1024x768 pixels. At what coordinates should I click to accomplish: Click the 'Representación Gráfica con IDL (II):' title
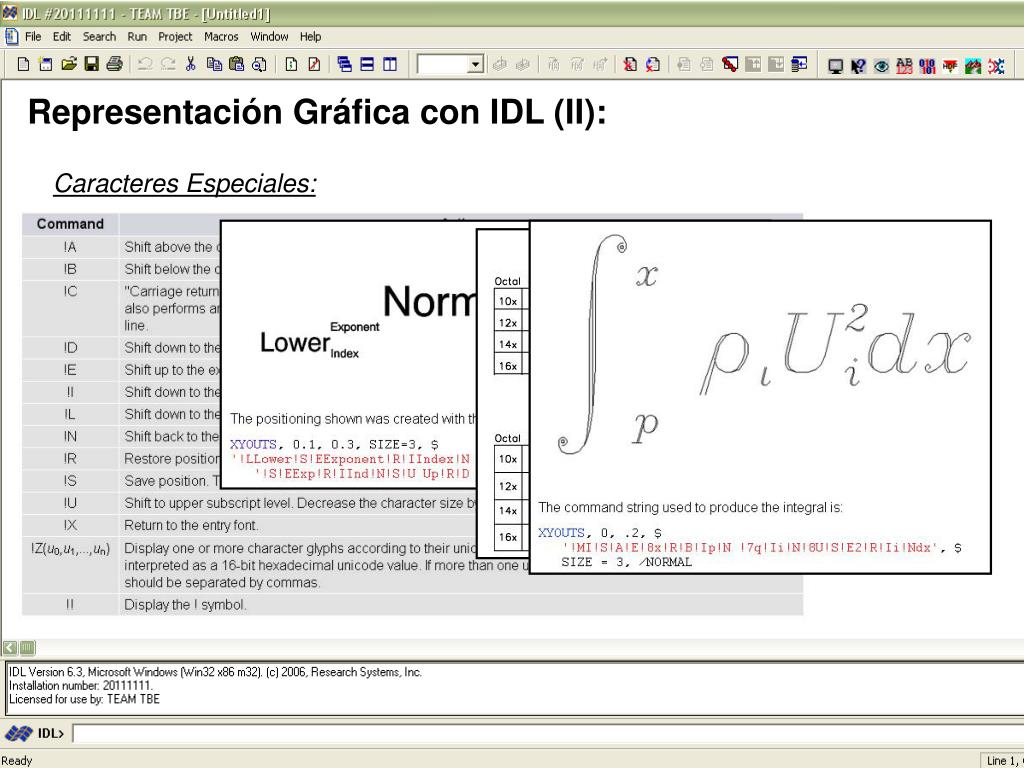click(x=317, y=112)
